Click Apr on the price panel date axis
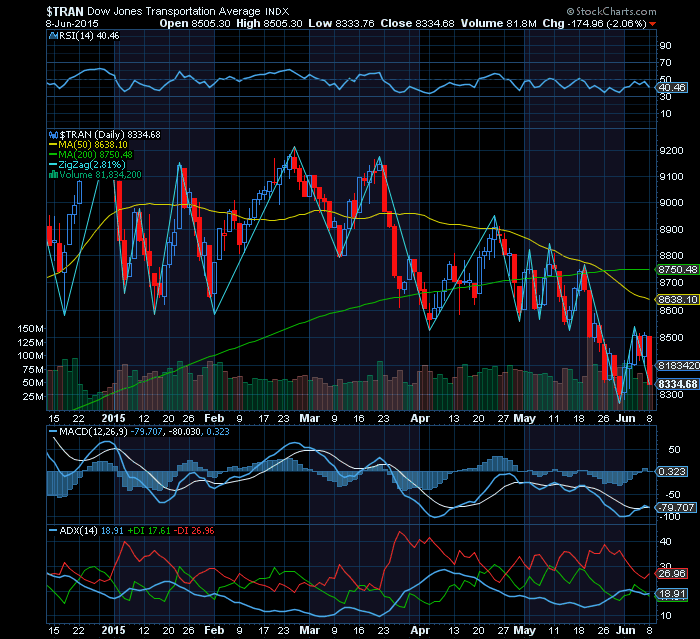700x639 pixels. point(420,418)
